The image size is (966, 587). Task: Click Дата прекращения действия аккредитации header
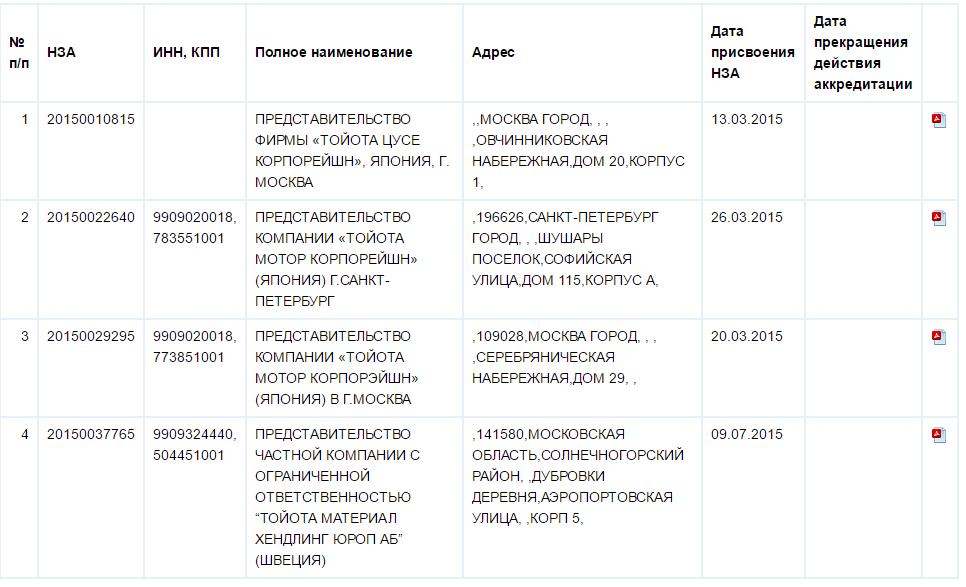point(862,52)
